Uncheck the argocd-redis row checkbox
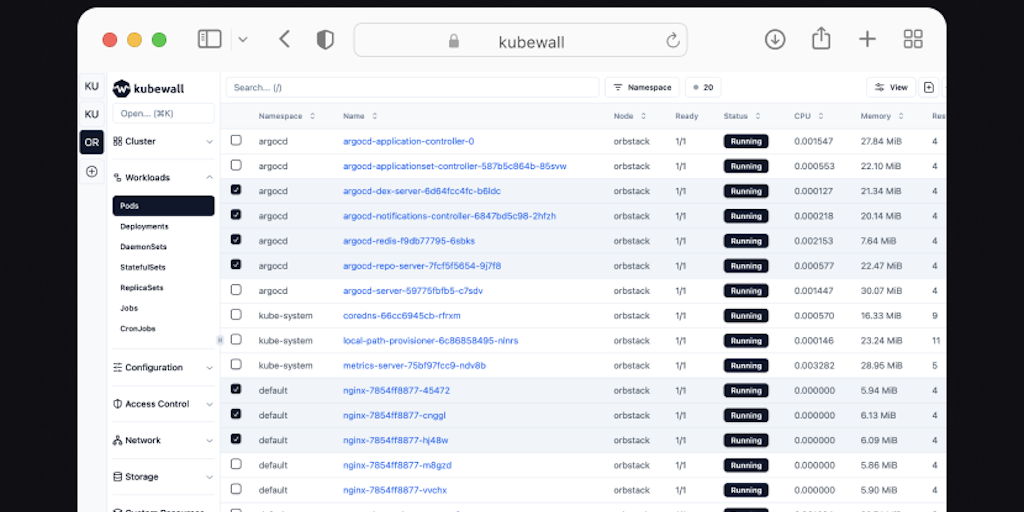The image size is (1024, 512). [x=236, y=240]
